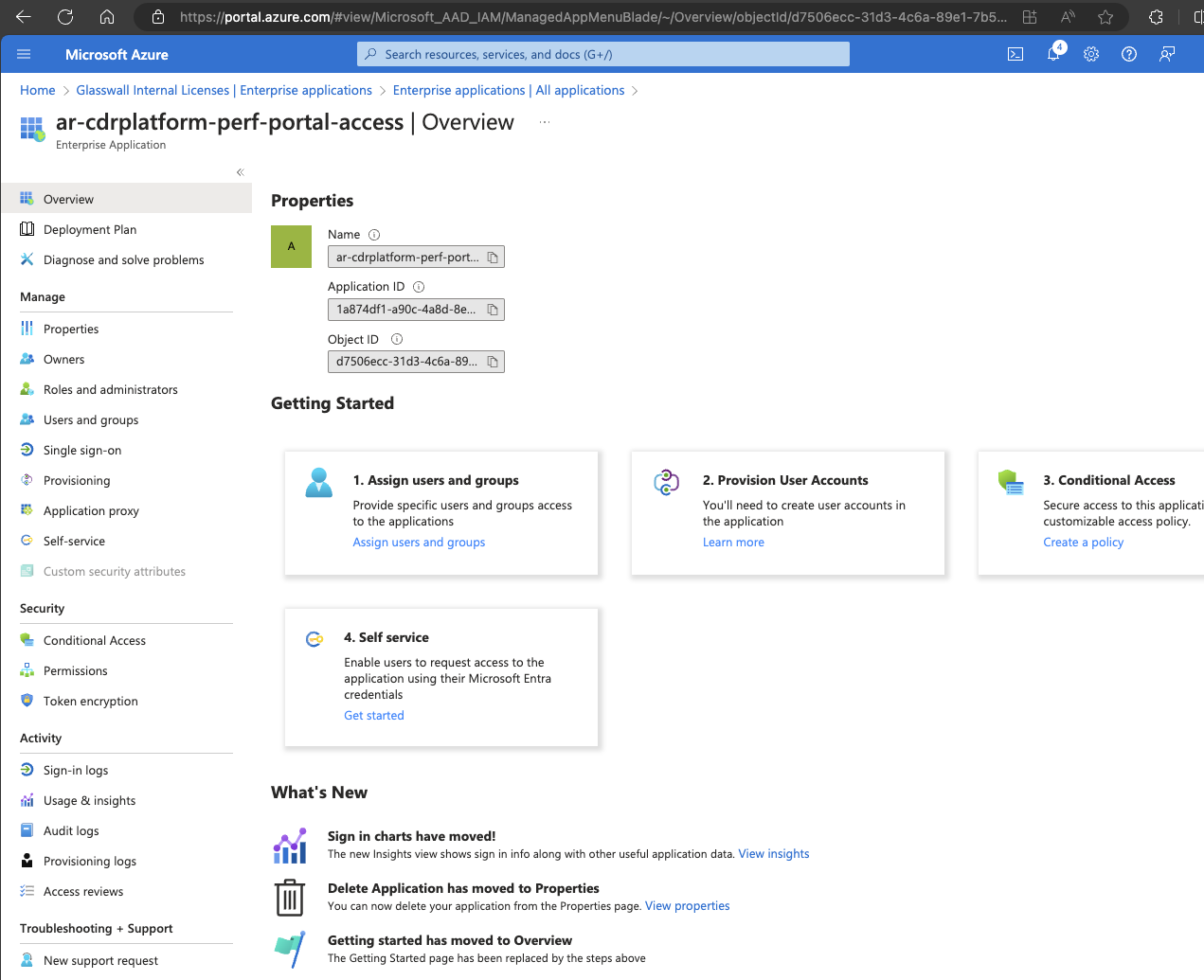This screenshot has width=1204, height=980.
Task: Click the Azure search resources field
Action: tap(603, 55)
